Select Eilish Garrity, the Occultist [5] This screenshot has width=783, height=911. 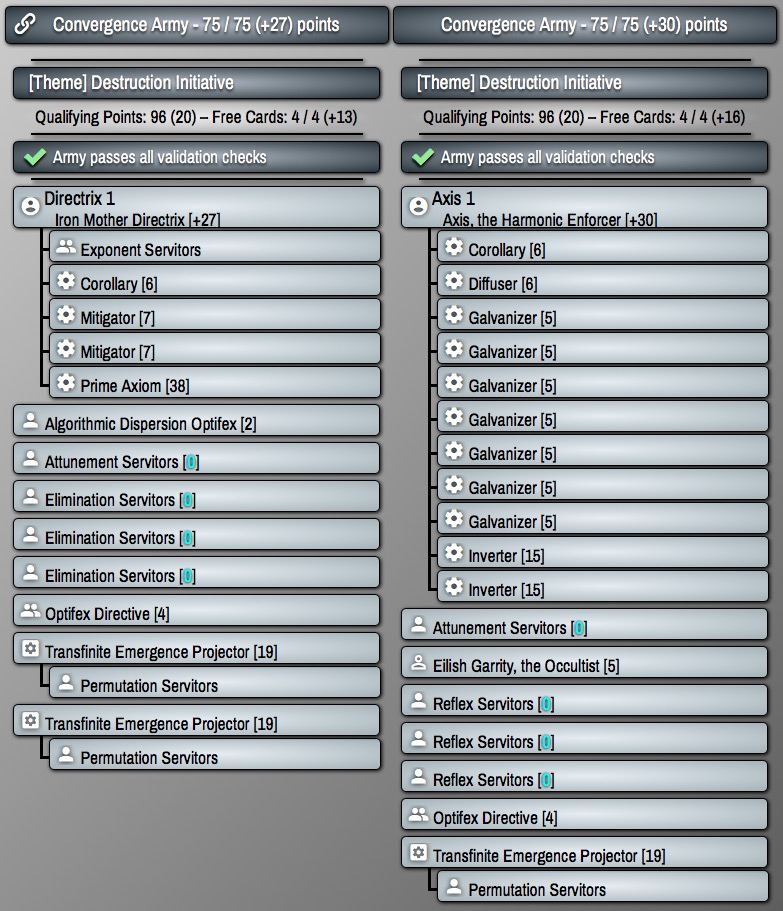point(585,662)
